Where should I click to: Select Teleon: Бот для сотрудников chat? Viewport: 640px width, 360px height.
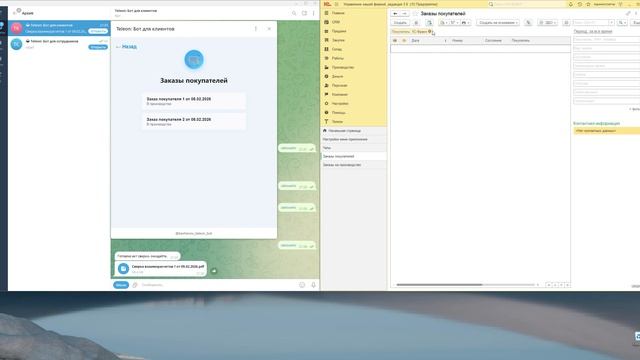click(x=59, y=44)
